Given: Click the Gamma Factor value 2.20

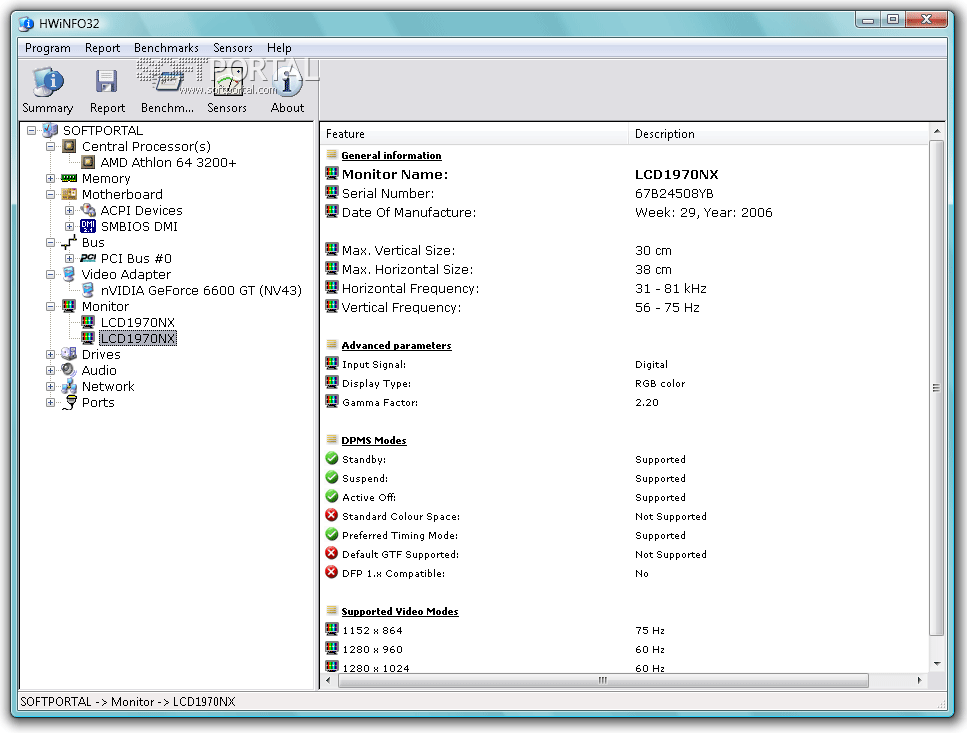Looking at the screenshot, I should point(646,403).
